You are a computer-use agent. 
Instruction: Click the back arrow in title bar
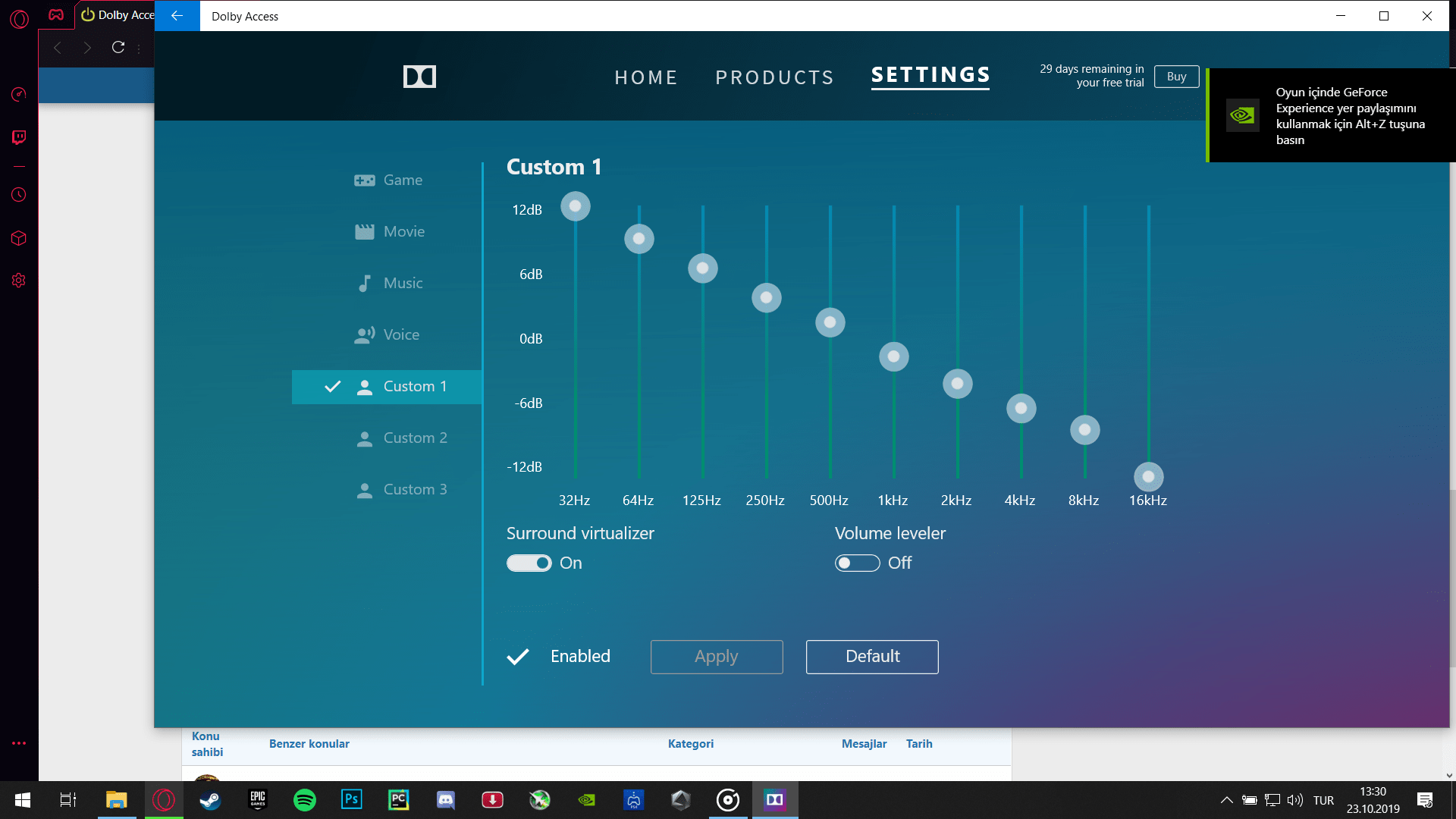(x=177, y=16)
